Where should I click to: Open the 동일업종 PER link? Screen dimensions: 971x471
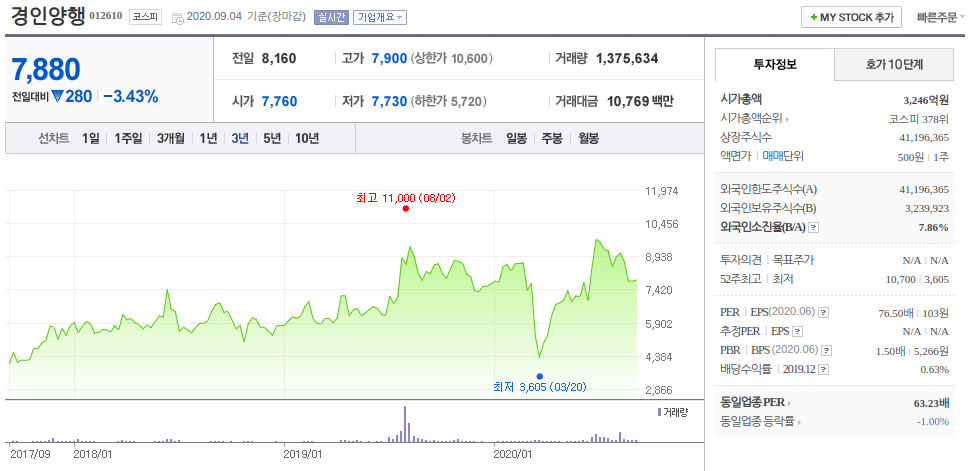[755, 402]
